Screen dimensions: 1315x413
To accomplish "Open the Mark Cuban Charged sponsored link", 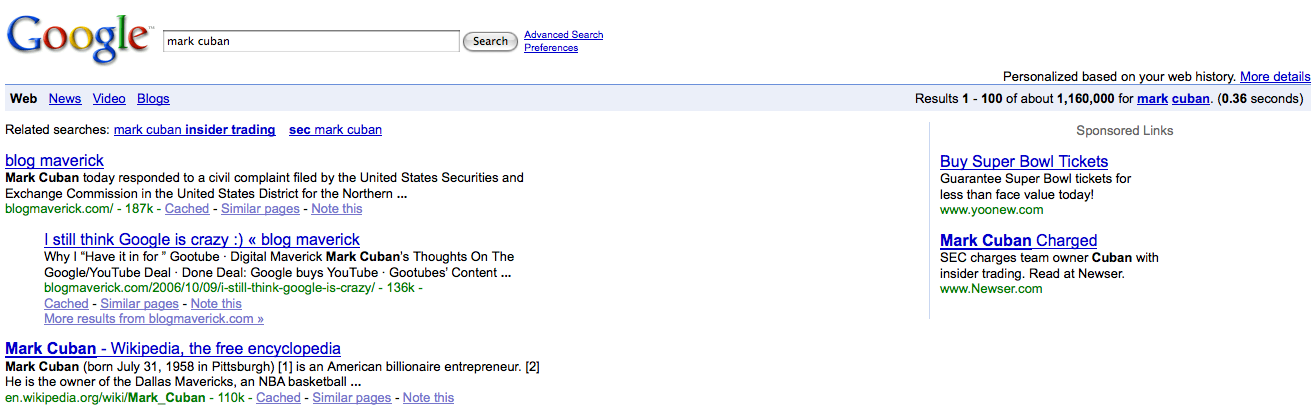I will click(1018, 241).
